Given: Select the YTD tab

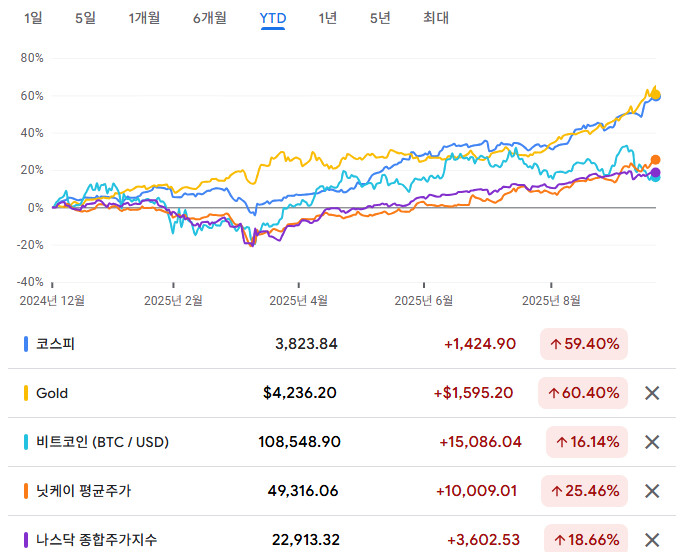Looking at the screenshot, I should click(272, 17).
